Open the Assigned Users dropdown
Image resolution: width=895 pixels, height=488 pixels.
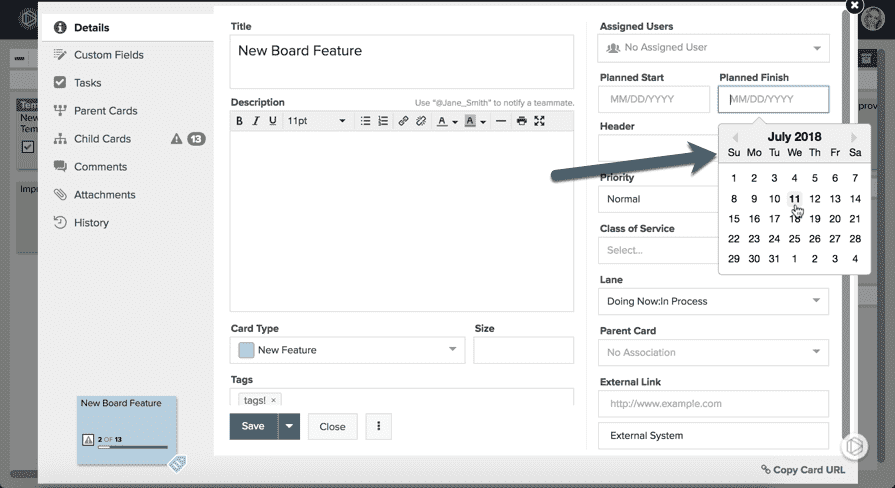(713, 47)
